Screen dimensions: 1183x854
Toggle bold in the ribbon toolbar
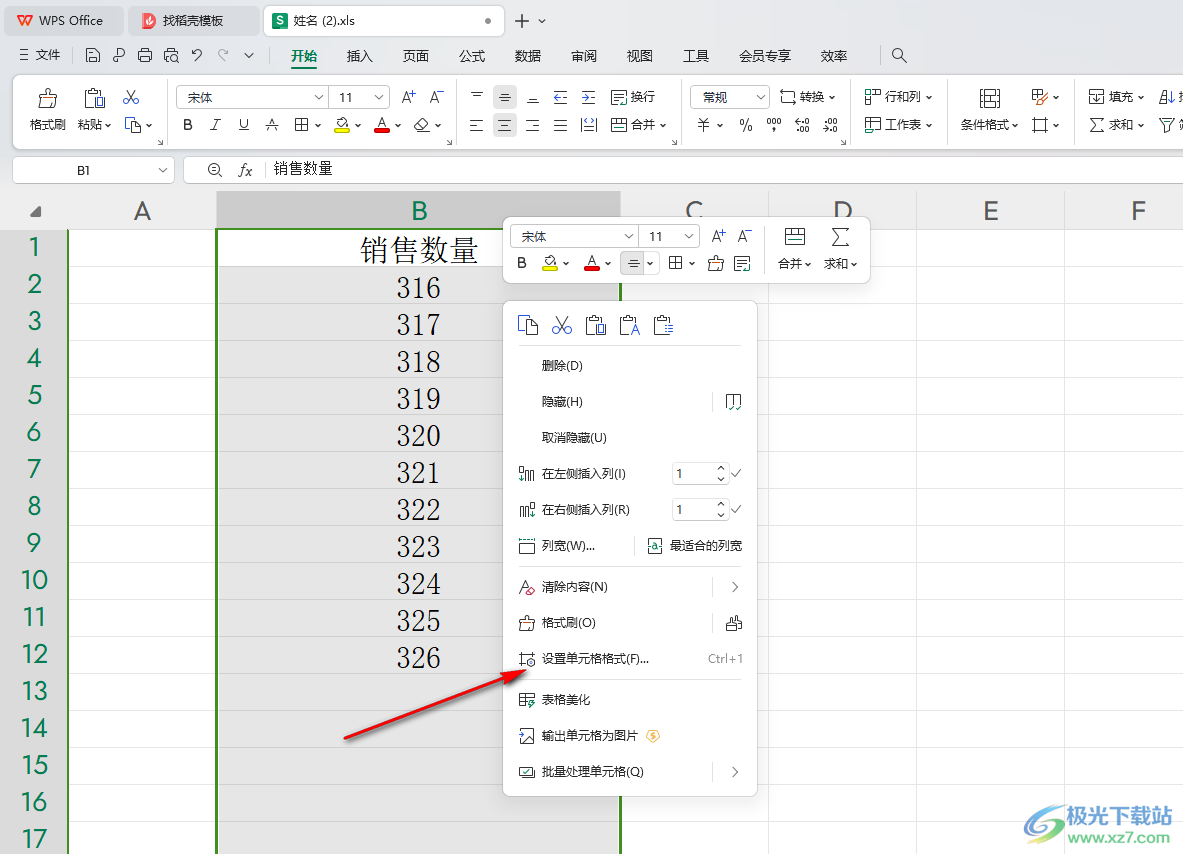click(x=187, y=125)
